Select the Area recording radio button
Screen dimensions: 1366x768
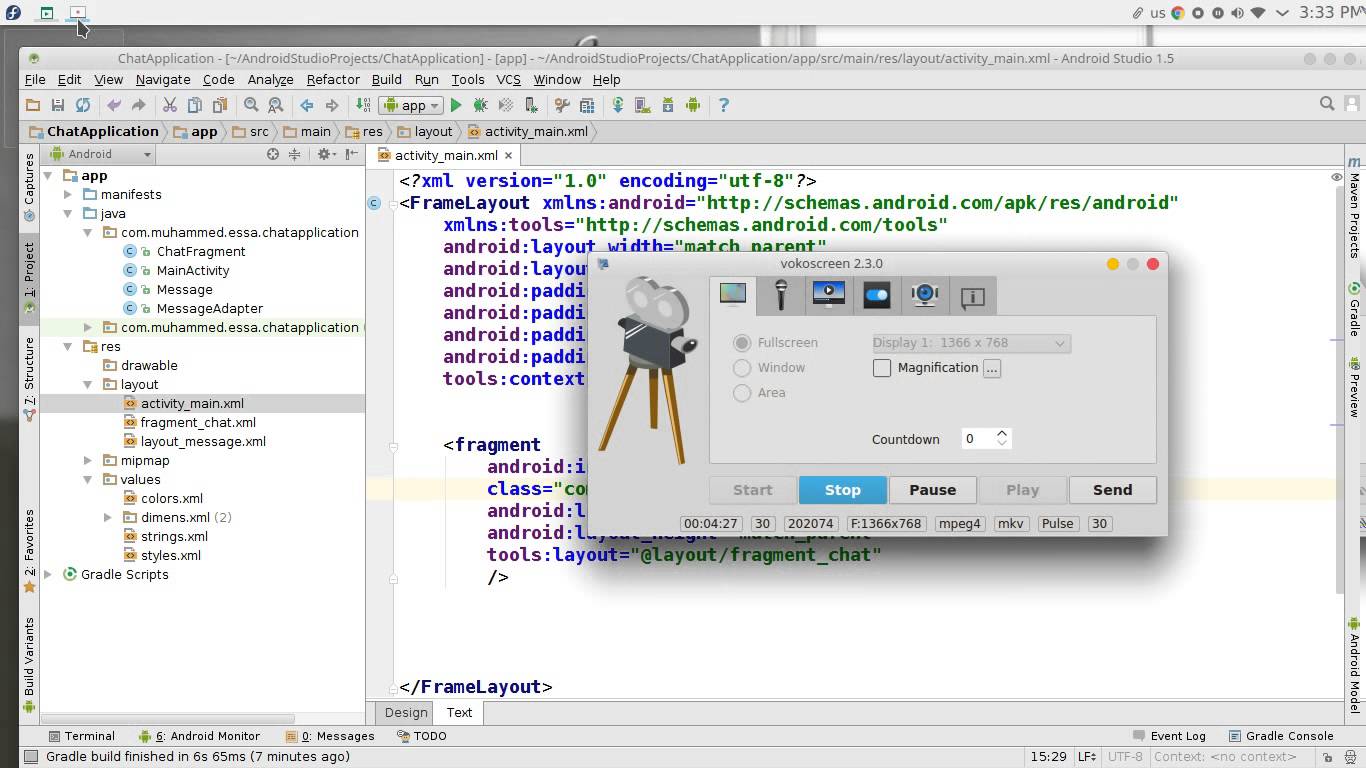click(x=742, y=393)
